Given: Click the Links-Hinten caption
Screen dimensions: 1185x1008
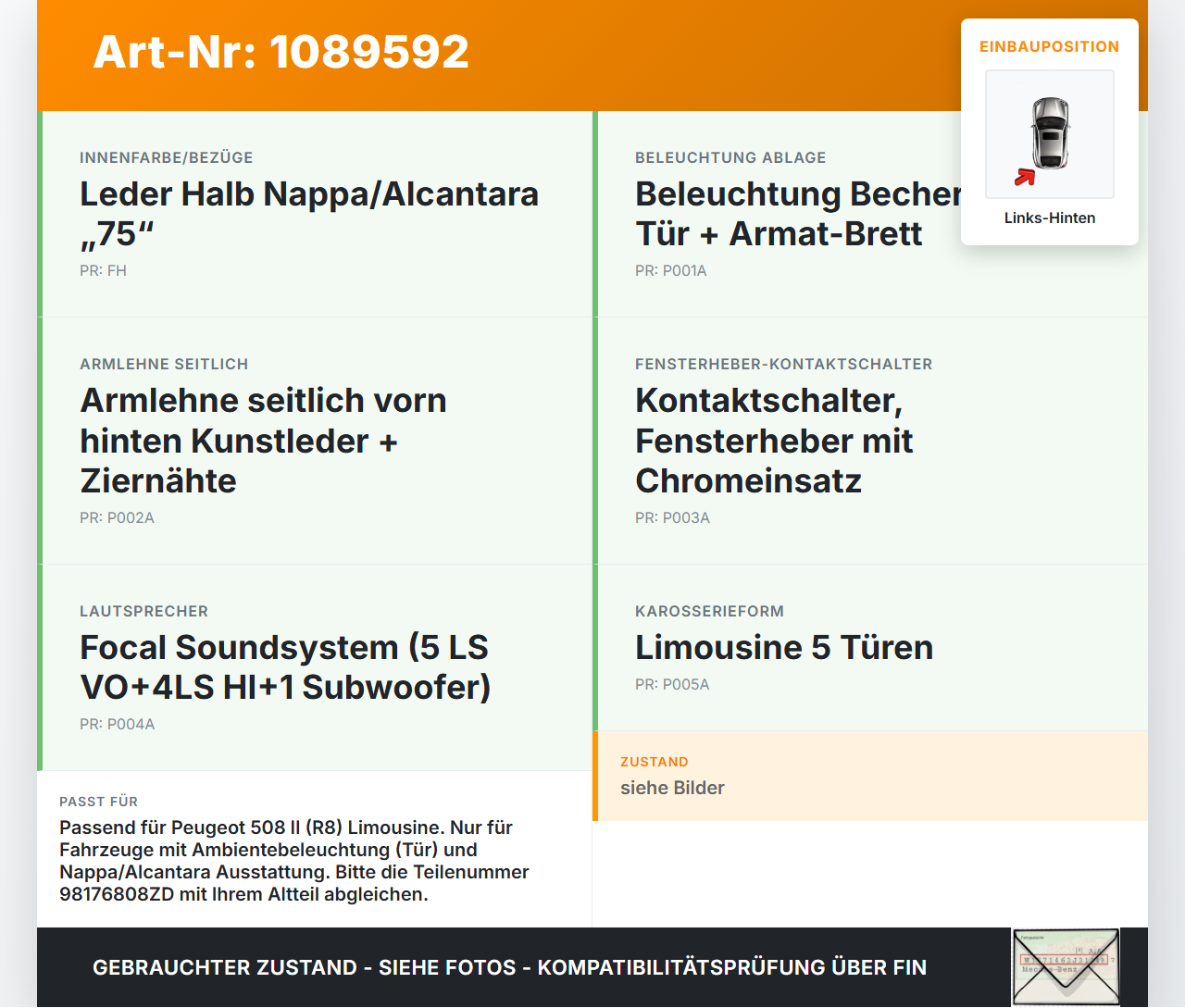Looking at the screenshot, I should click(1050, 218).
